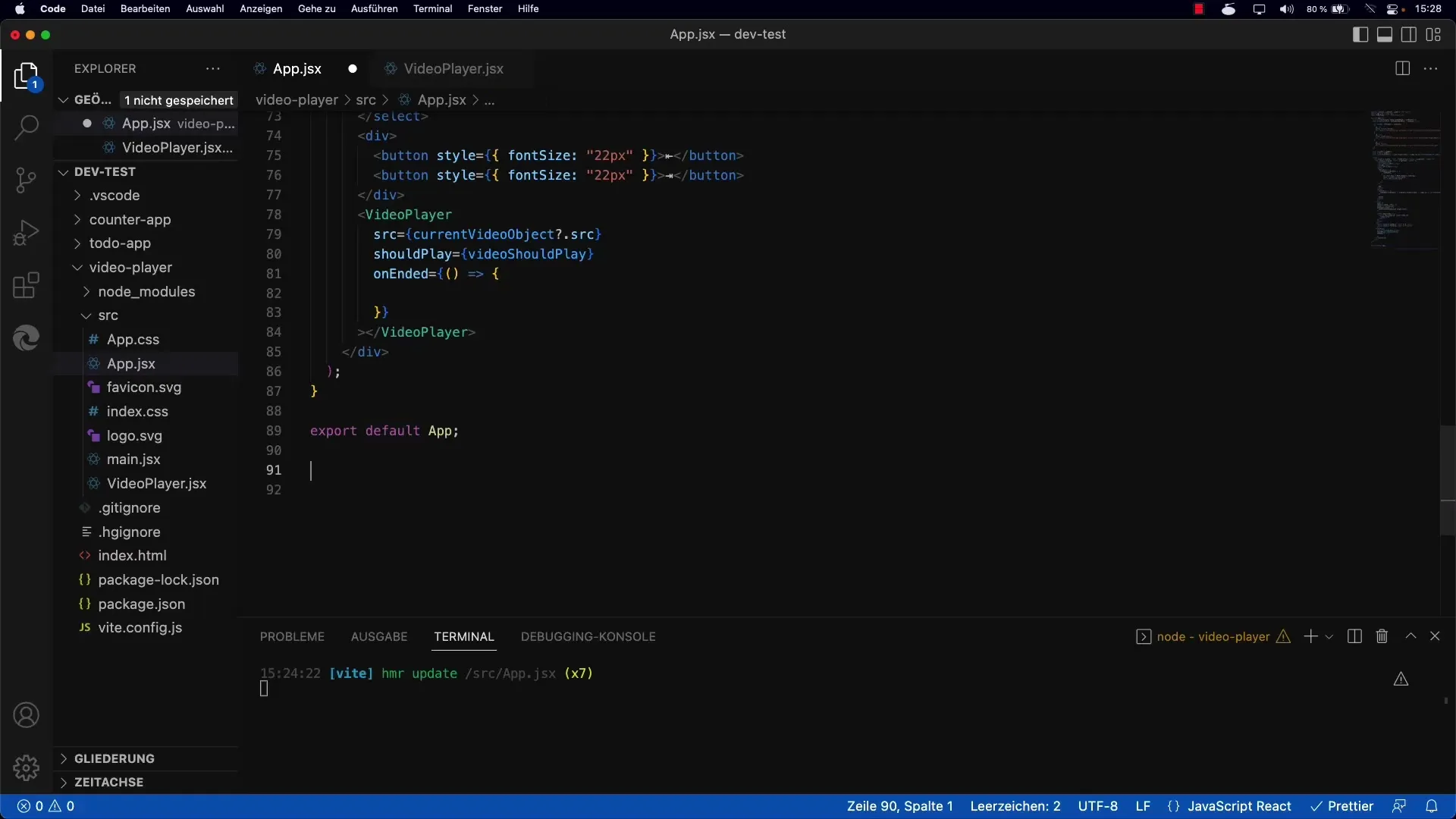Create a new terminal with plus icon
Screen dimensions: 1456x819
(x=1310, y=636)
